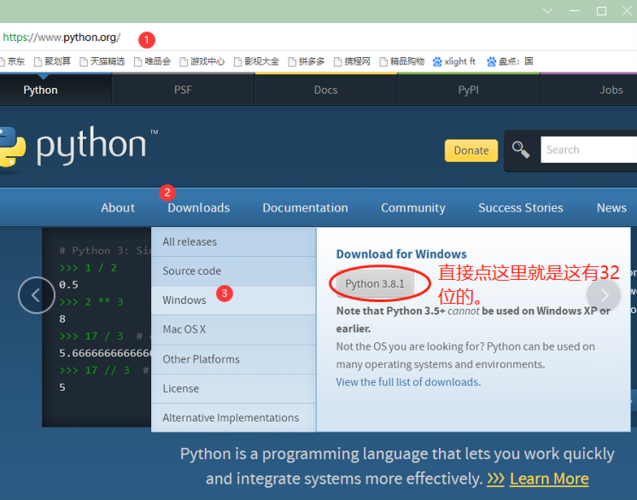Click the code output '0.5'
The image size is (637, 500).
[x=69, y=285]
